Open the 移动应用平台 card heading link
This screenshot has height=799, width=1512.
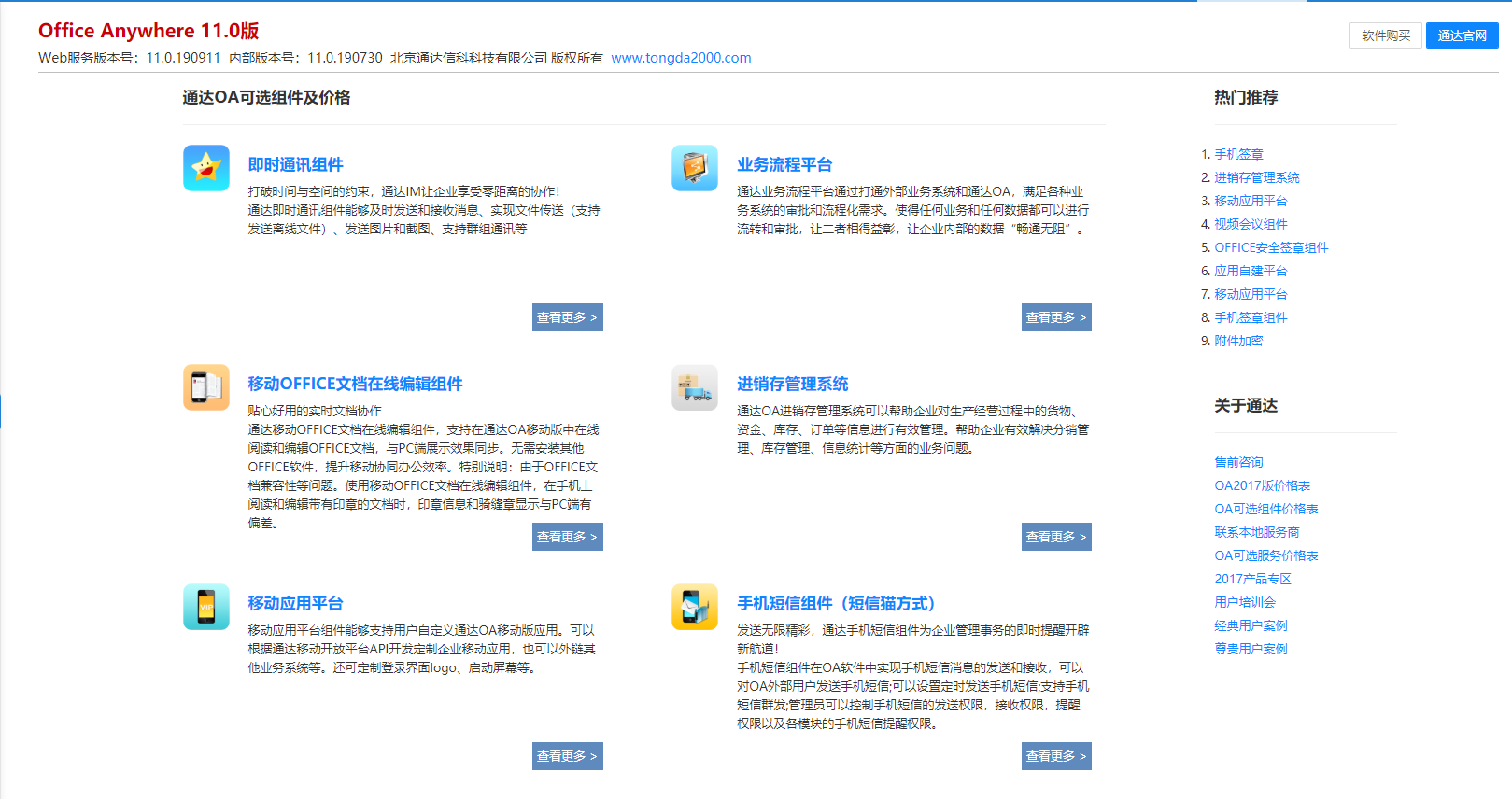[295, 603]
